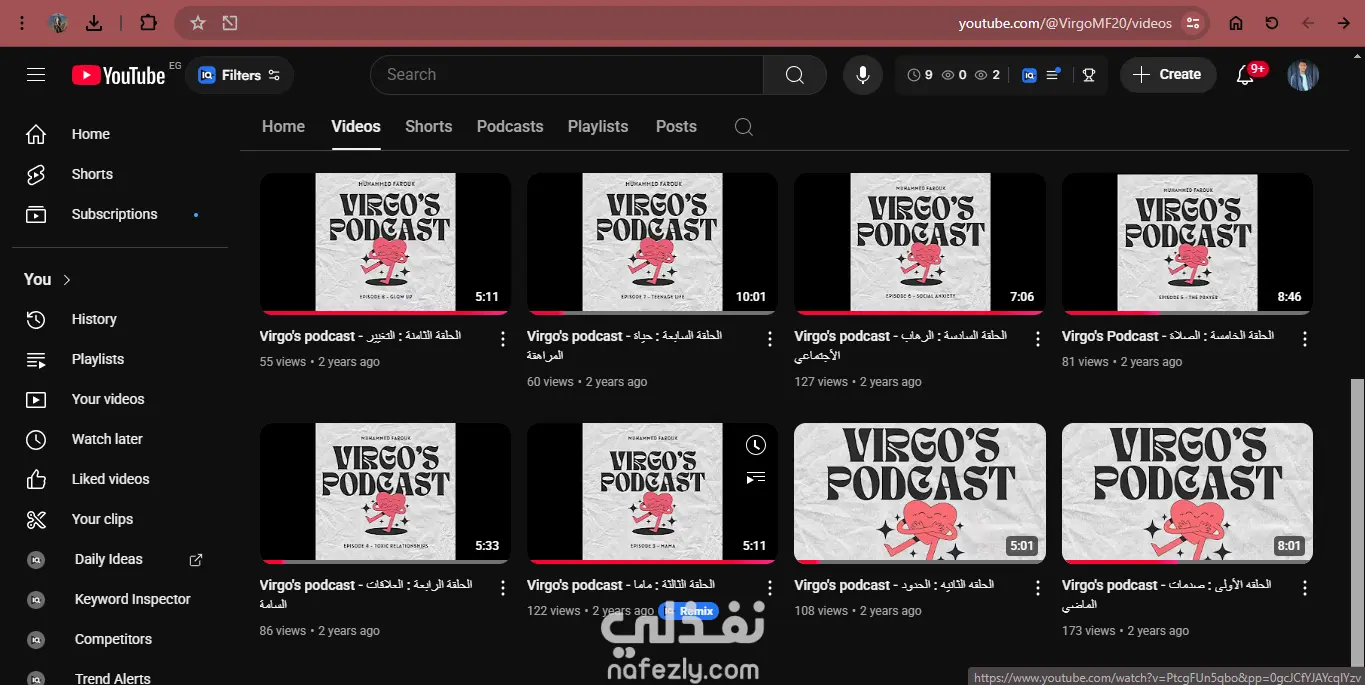1365x685 pixels.
Task: Click the search magnifier button
Action: [795, 75]
